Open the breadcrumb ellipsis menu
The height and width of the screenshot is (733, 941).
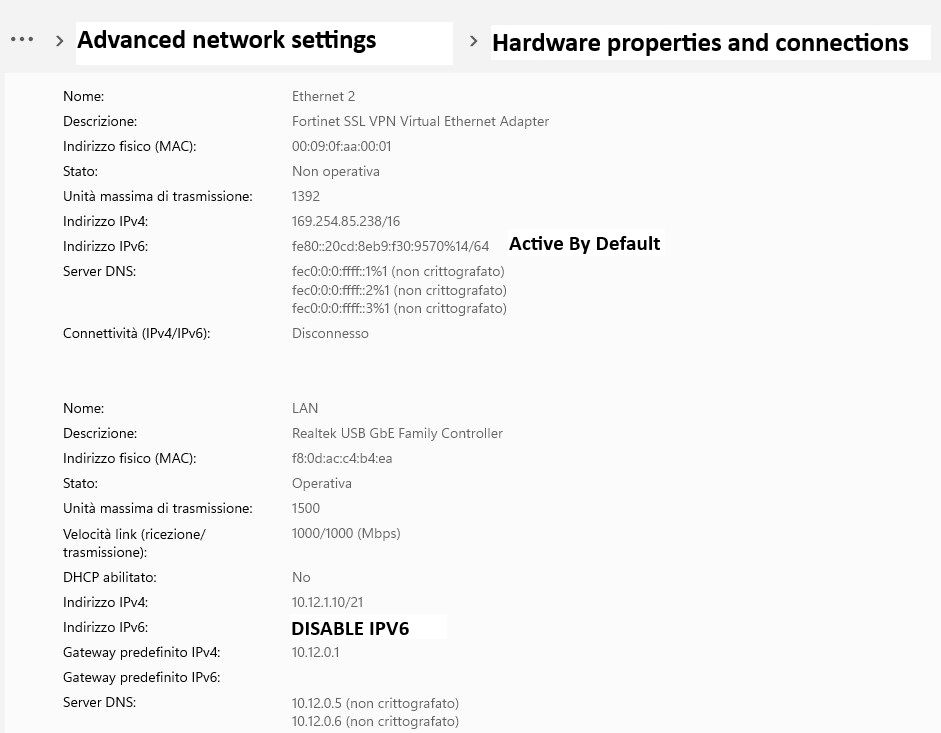click(22, 40)
